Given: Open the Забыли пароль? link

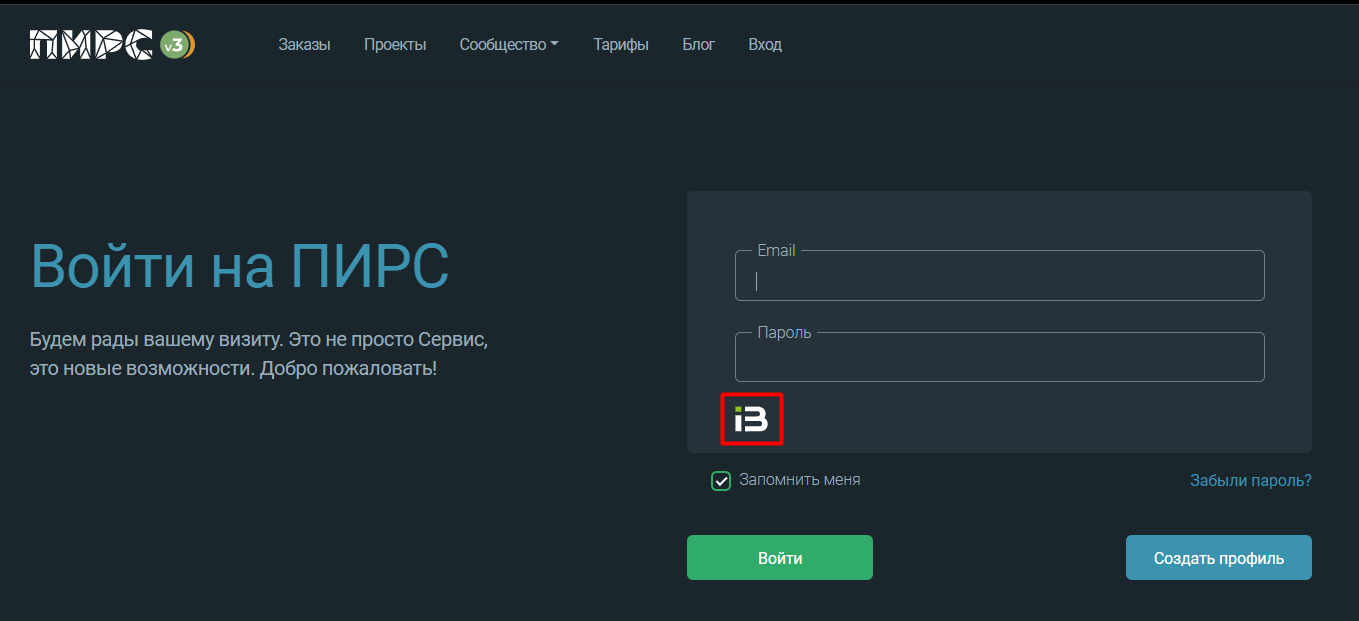Looking at the screenshot, I should (x=1250, y=481).
